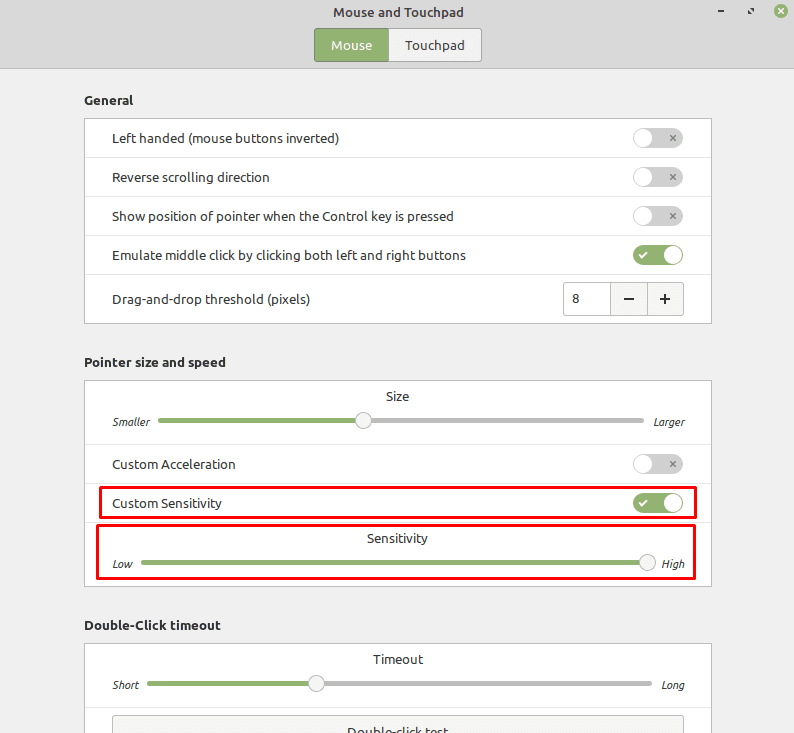Image resolution: width=794 pixels, height=733 pixels.
Task: Disable Emulate middle click toggle
Action: [657, 255]
